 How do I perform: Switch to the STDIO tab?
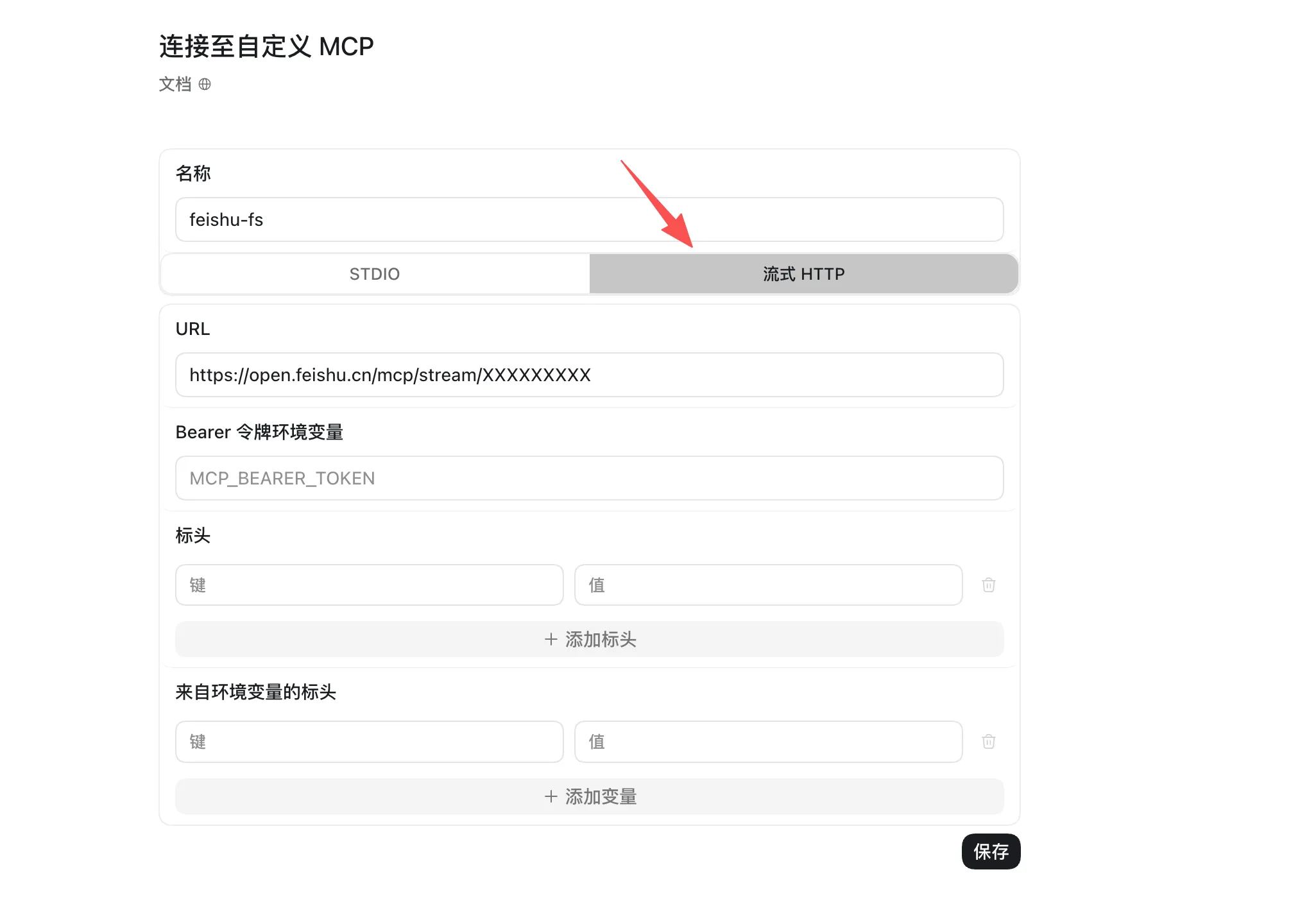click(375, 274)
